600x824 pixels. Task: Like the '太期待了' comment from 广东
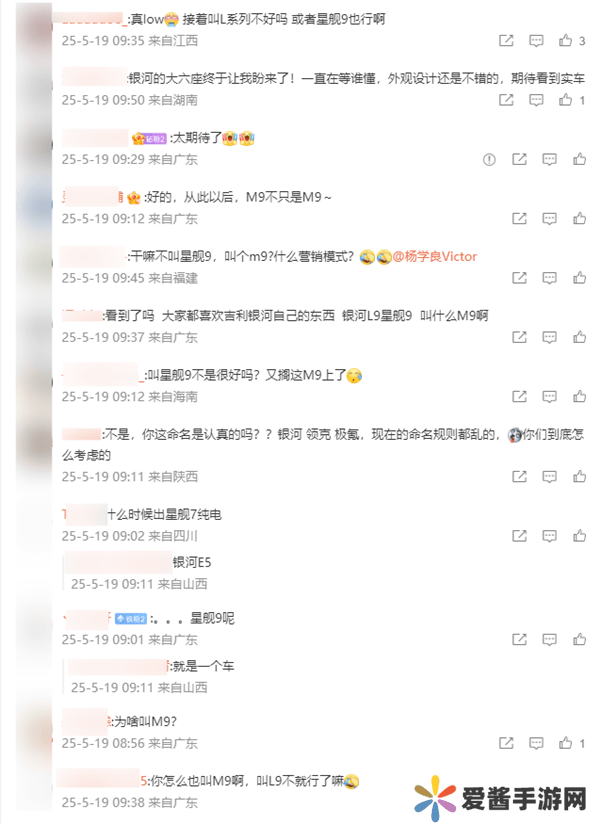(580, 159)
